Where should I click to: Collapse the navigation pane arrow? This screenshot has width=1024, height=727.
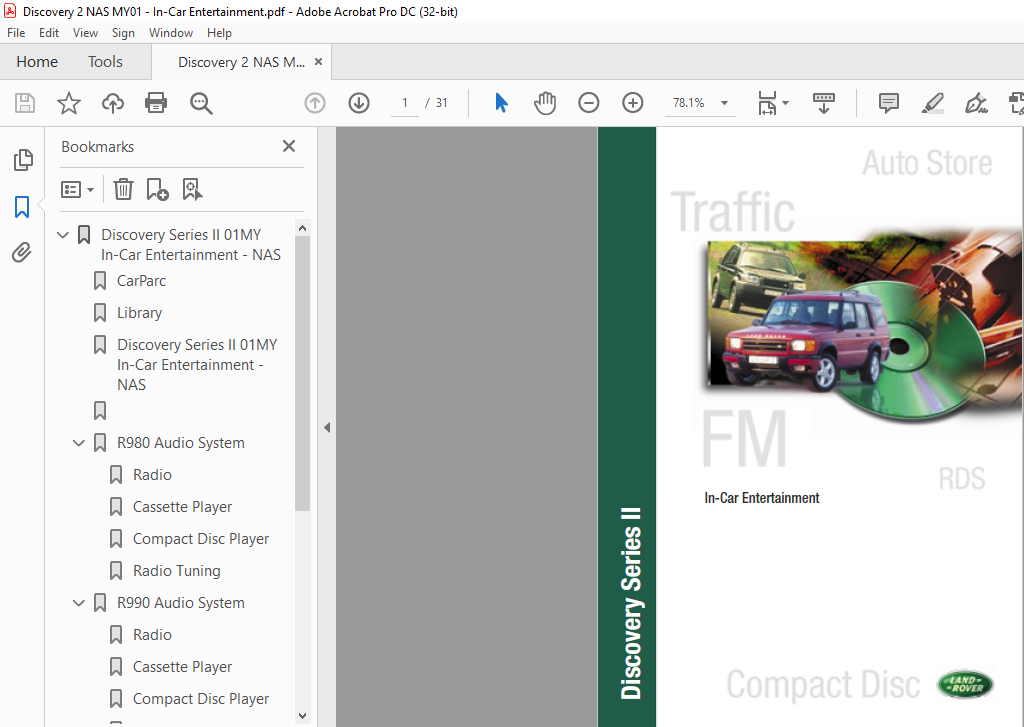point(327,428)
